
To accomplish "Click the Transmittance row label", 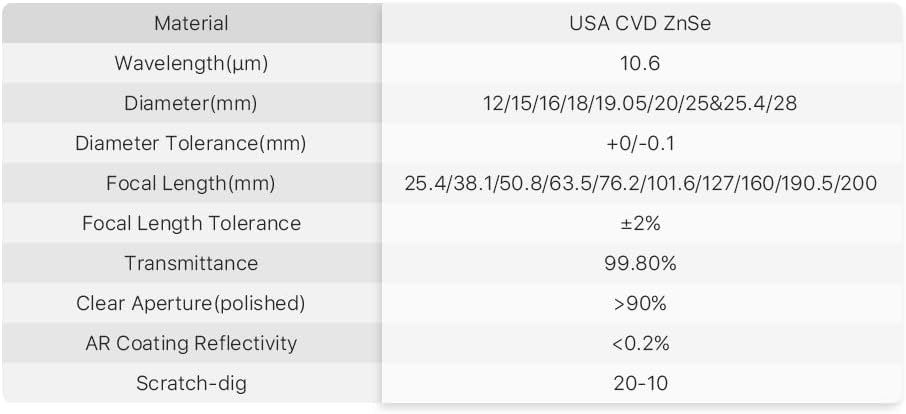I will 191,263.
